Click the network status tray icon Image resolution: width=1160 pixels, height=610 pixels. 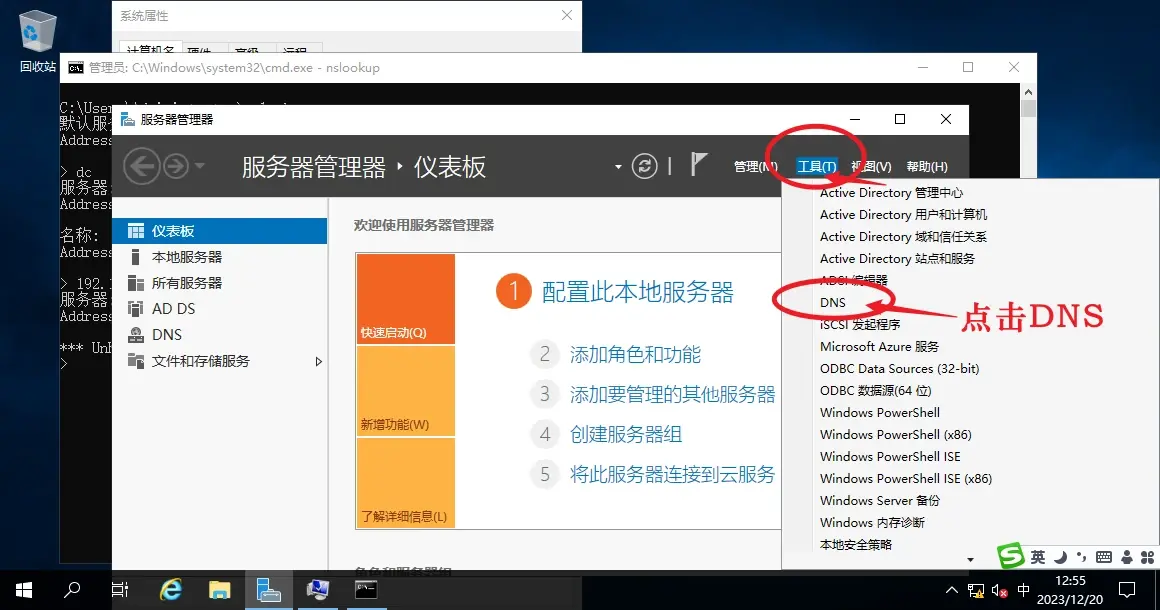976,591
